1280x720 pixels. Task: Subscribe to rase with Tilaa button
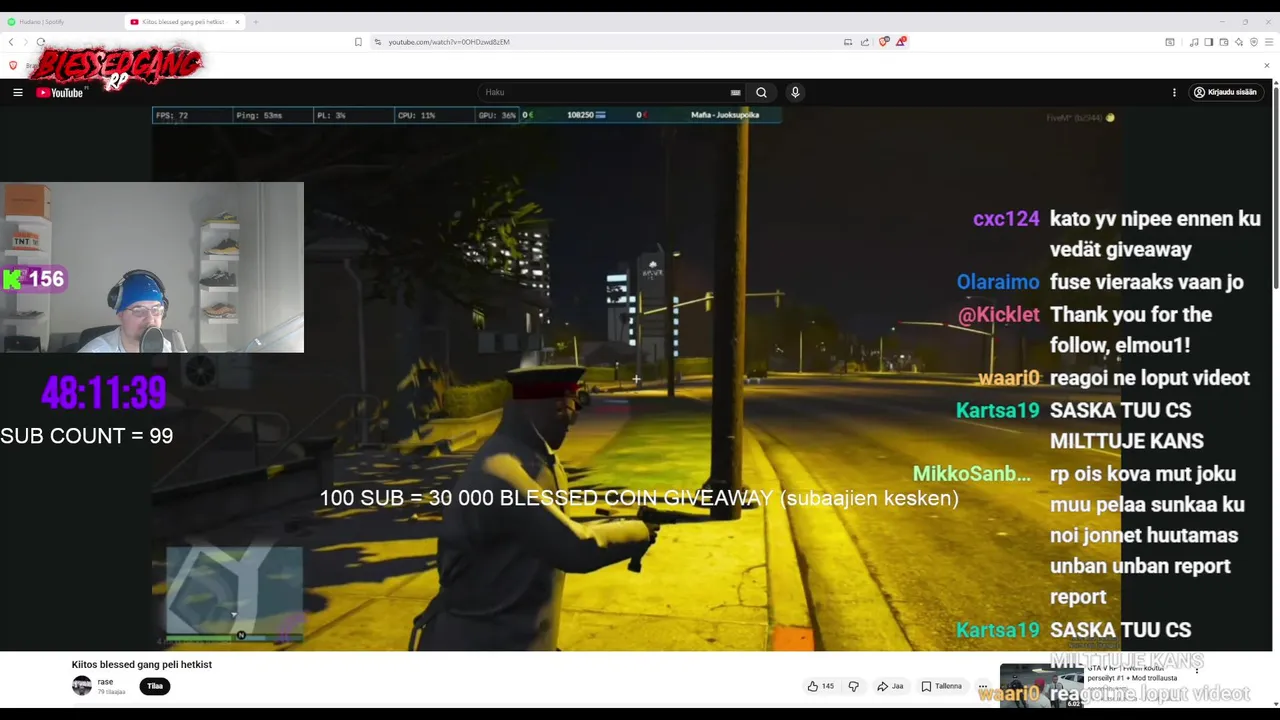click(x=155, y=686)
